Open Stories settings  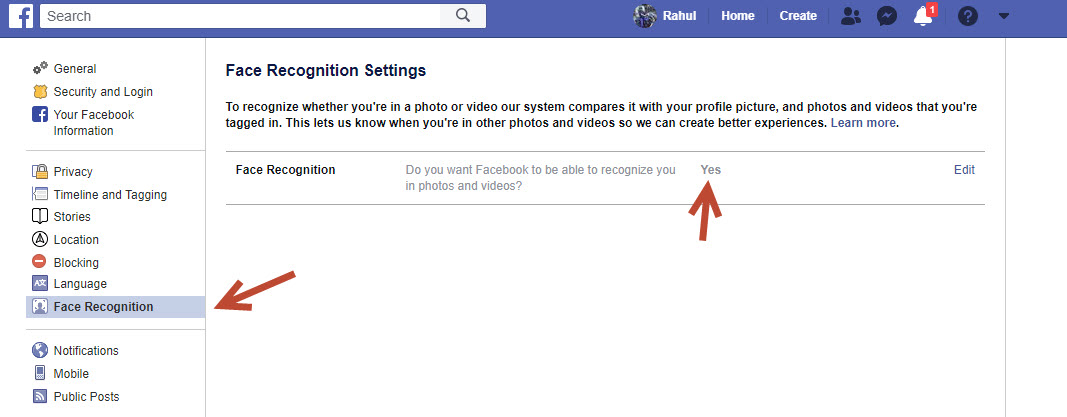[x=72, y=217]
